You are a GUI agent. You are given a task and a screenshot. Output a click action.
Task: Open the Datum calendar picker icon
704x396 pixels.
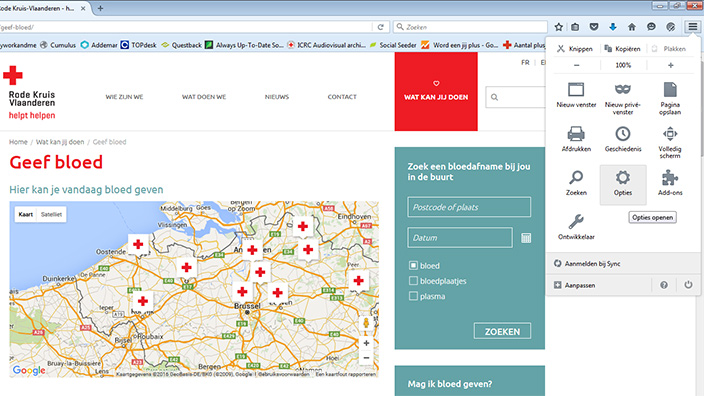pos(526,238)
